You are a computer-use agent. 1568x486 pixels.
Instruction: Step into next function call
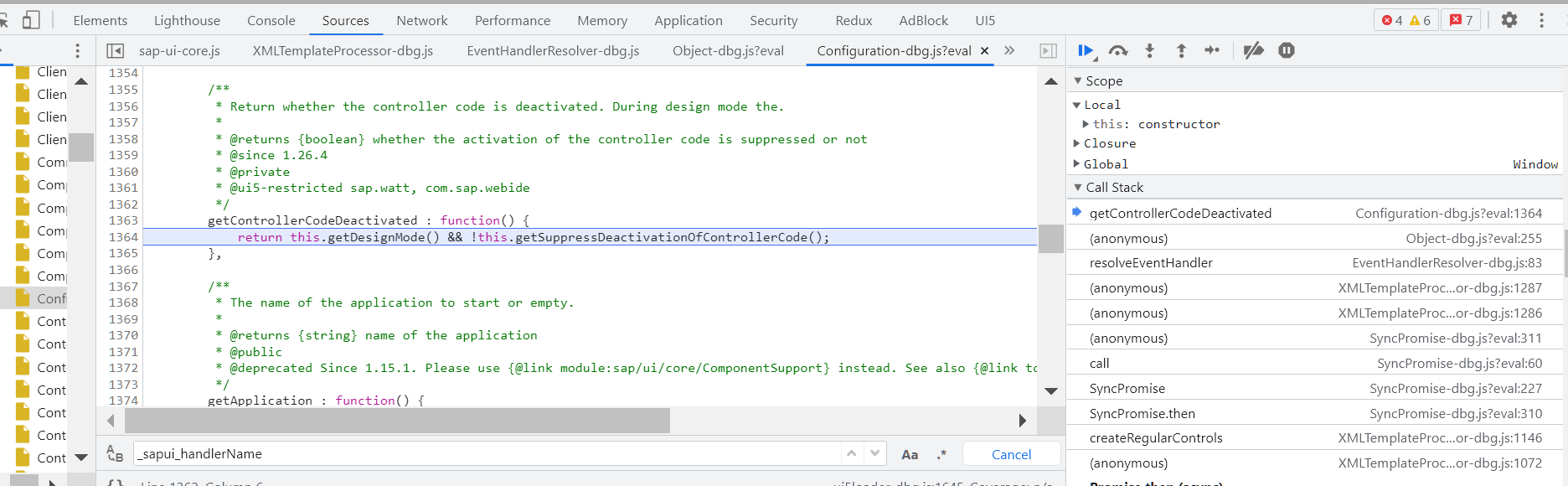1149,51
